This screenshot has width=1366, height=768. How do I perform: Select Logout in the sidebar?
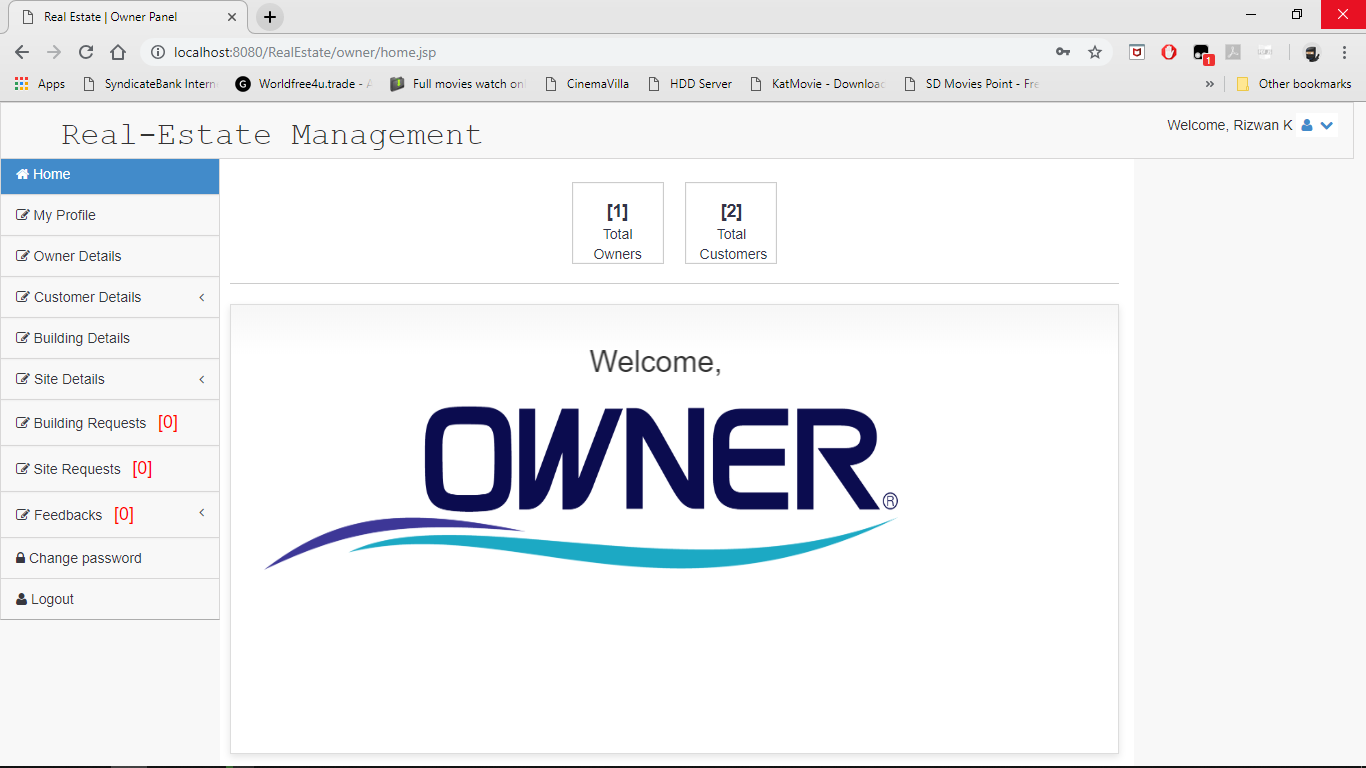point(110,599)
